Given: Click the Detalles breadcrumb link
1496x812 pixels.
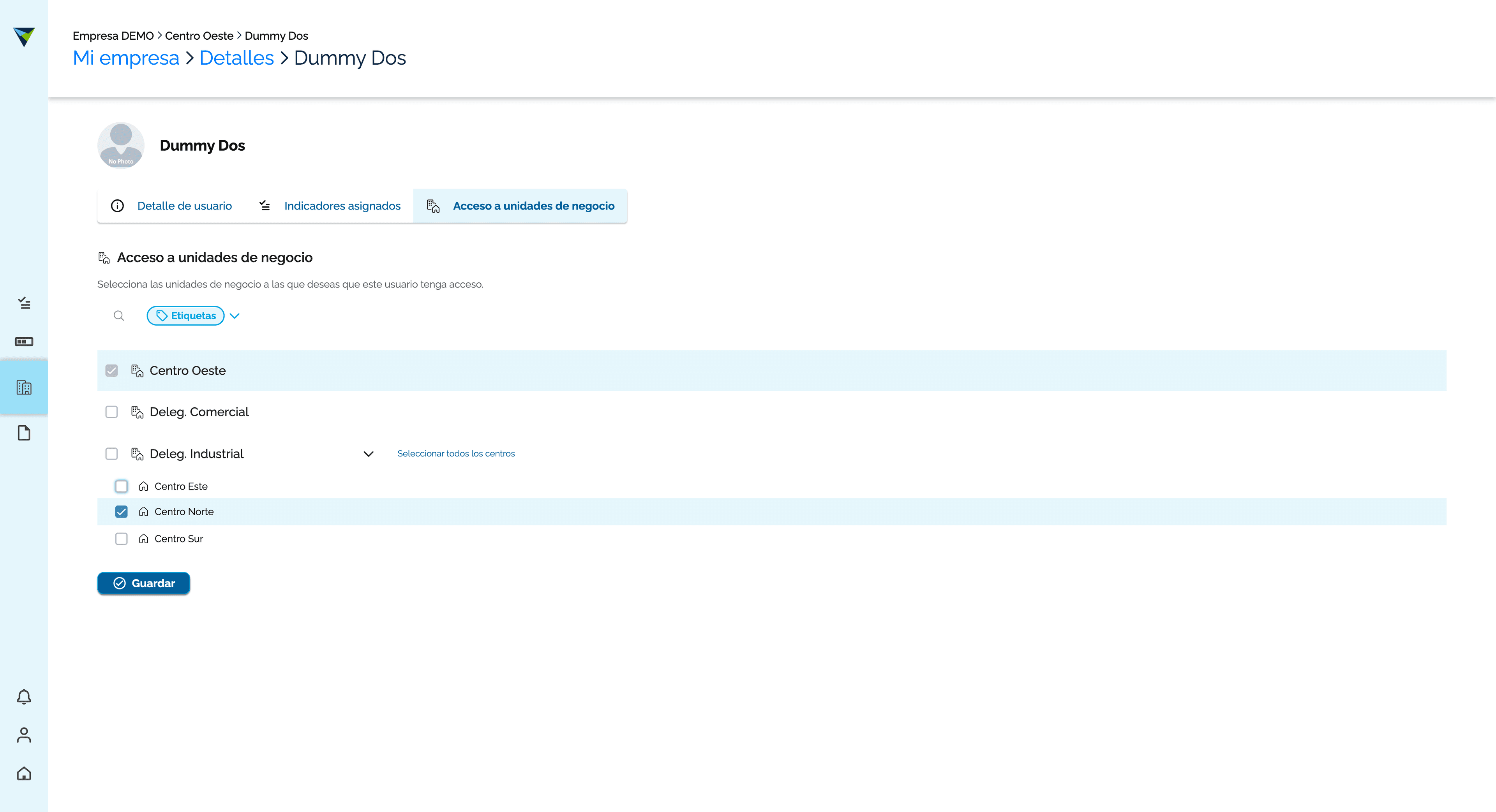Looking at the screenshot, I should tap(236, 58).
